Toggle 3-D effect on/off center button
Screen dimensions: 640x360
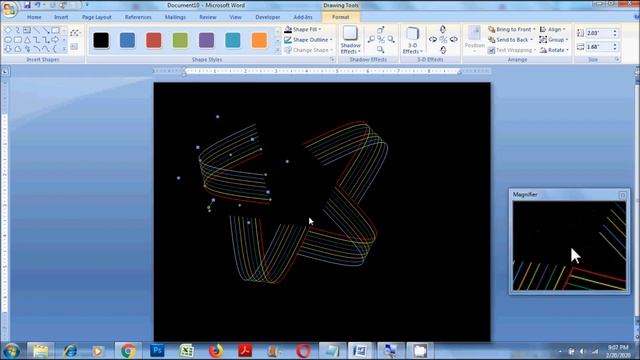coord(443,40)
